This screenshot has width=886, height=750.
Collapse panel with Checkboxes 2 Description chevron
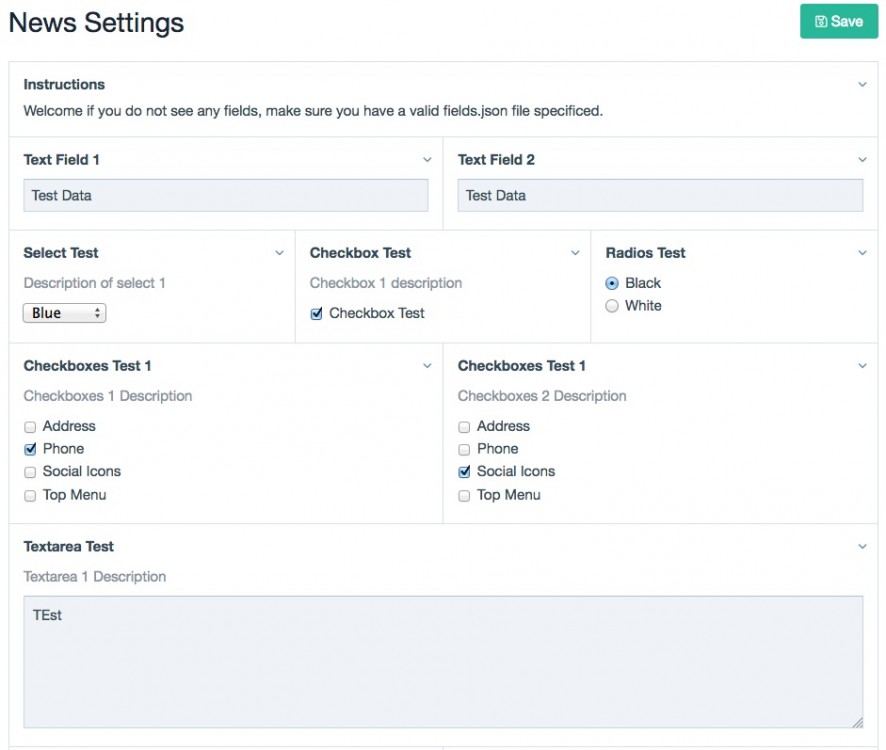862,366
